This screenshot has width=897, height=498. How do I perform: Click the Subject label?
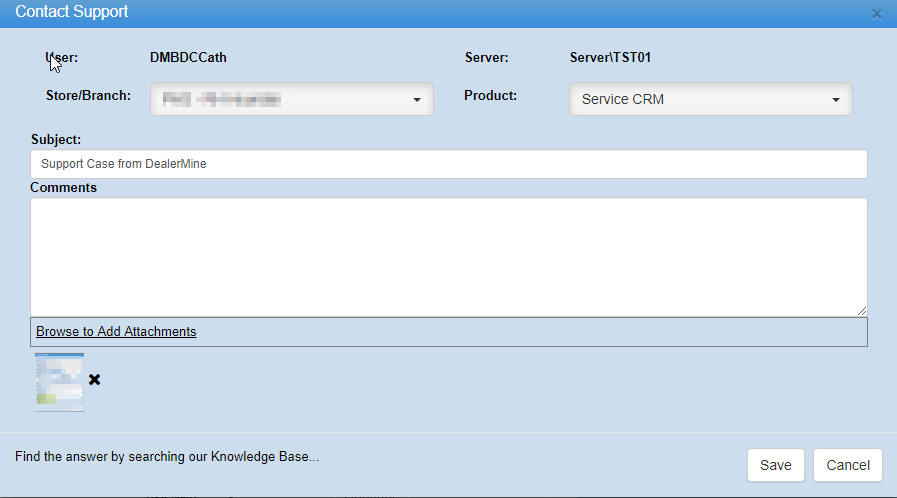click(56, 139)
